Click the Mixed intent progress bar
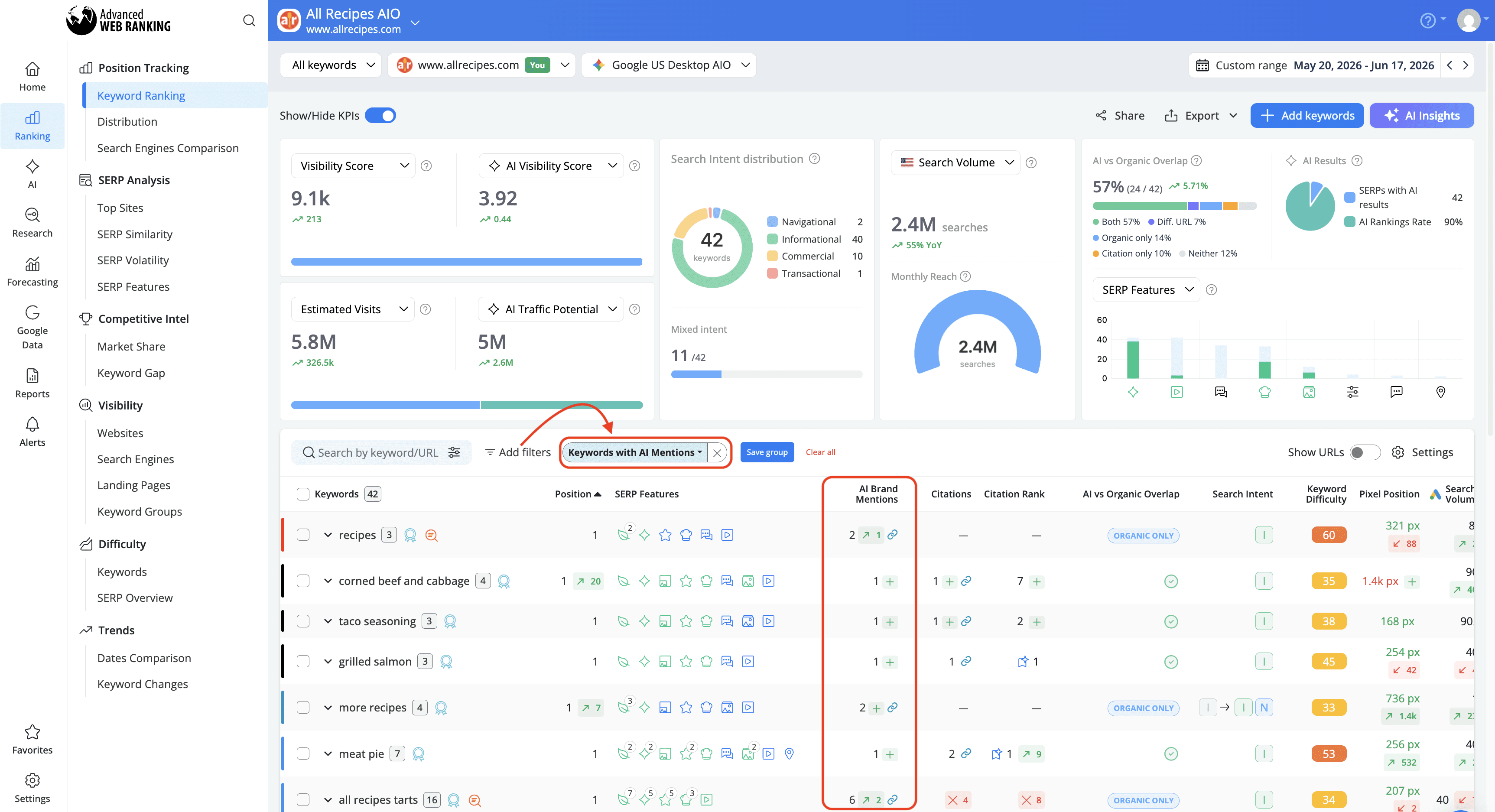1495x812 pixels. tap(766, 374)
